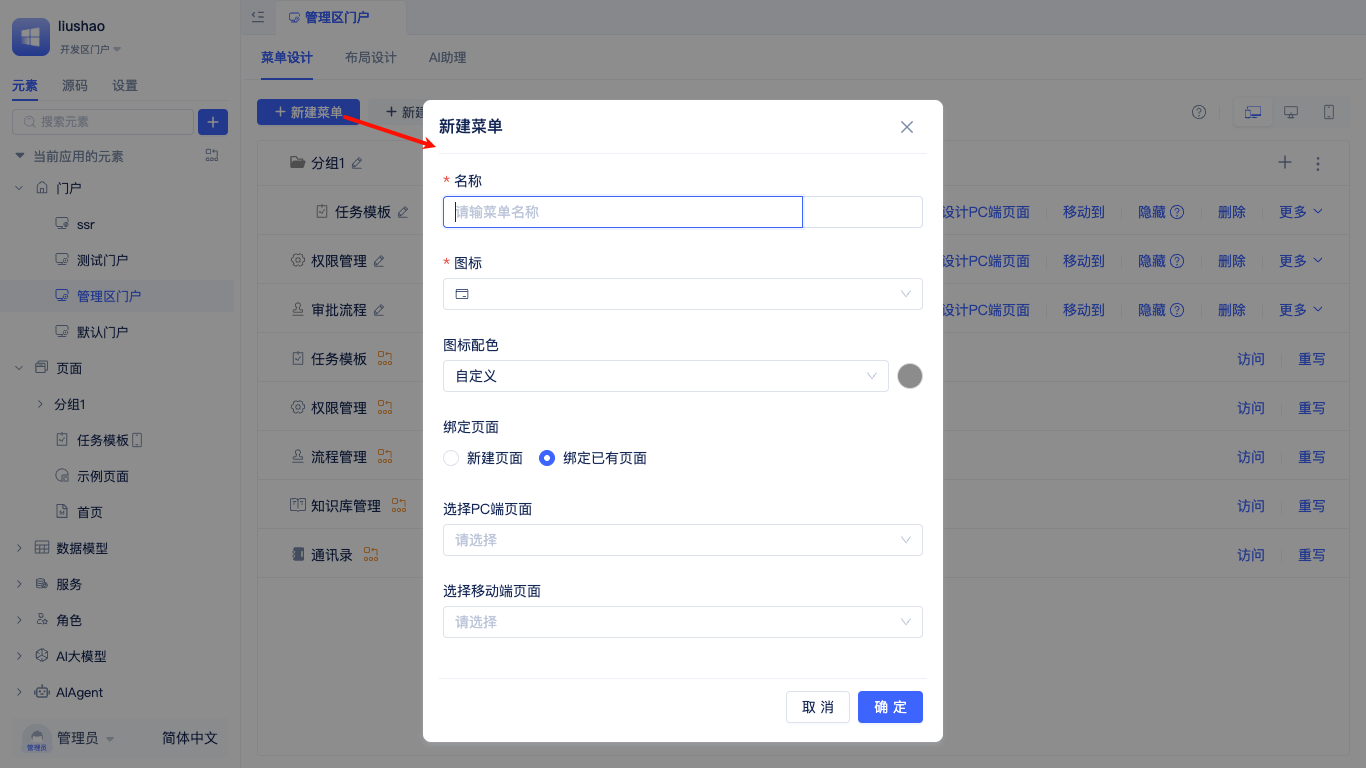The height and width of the screenshot is (768, 1366).
Task: Click edit pencil next to 分组1
Action: (357, 163)
